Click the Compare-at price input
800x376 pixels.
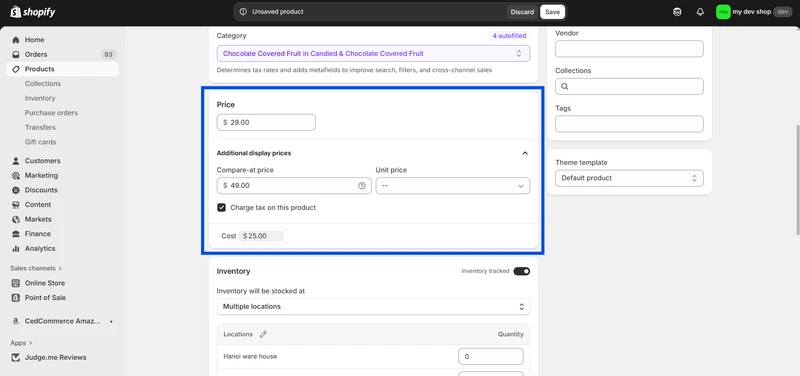[x=294, y=186]
